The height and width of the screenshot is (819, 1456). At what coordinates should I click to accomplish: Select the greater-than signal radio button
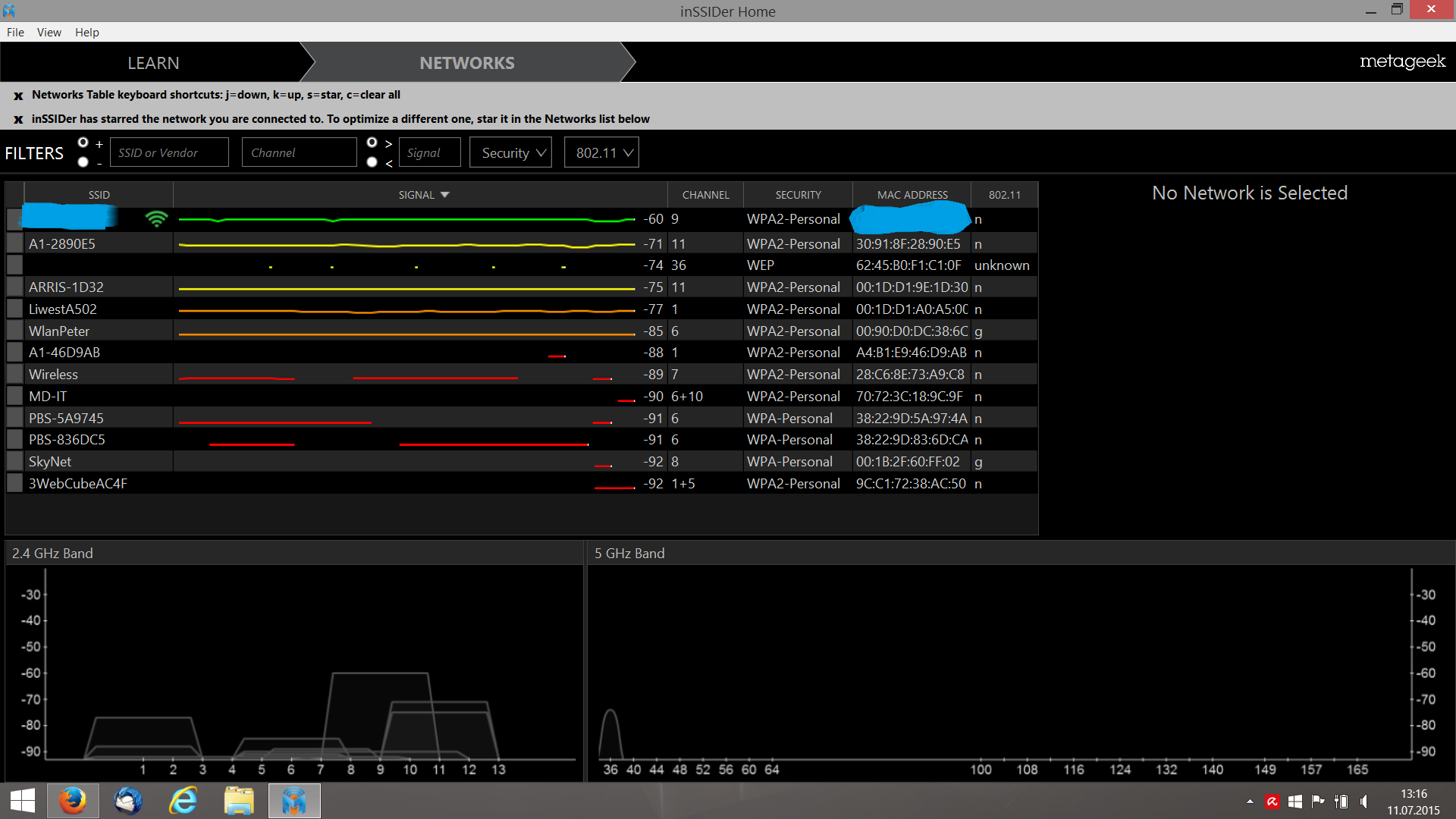pos(372,143)
